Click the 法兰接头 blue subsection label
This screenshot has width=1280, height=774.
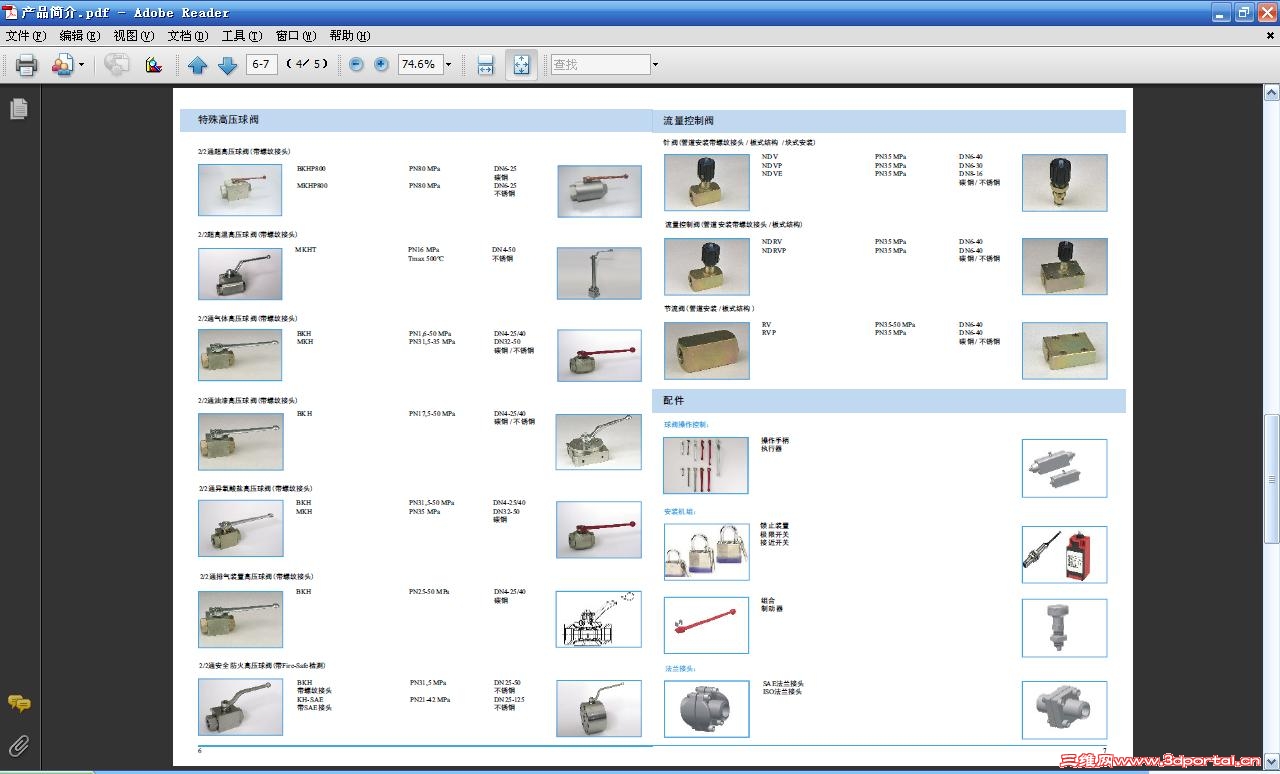680,668
